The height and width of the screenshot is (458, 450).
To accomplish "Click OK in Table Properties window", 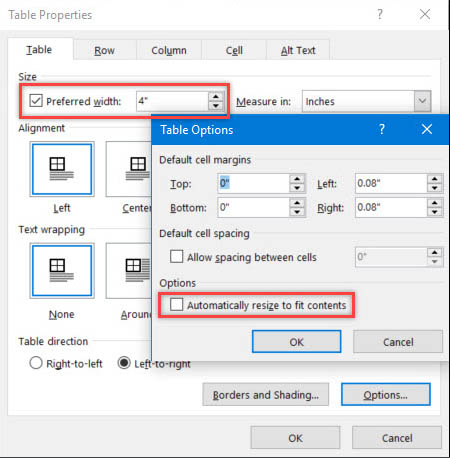I will (295, 438).
